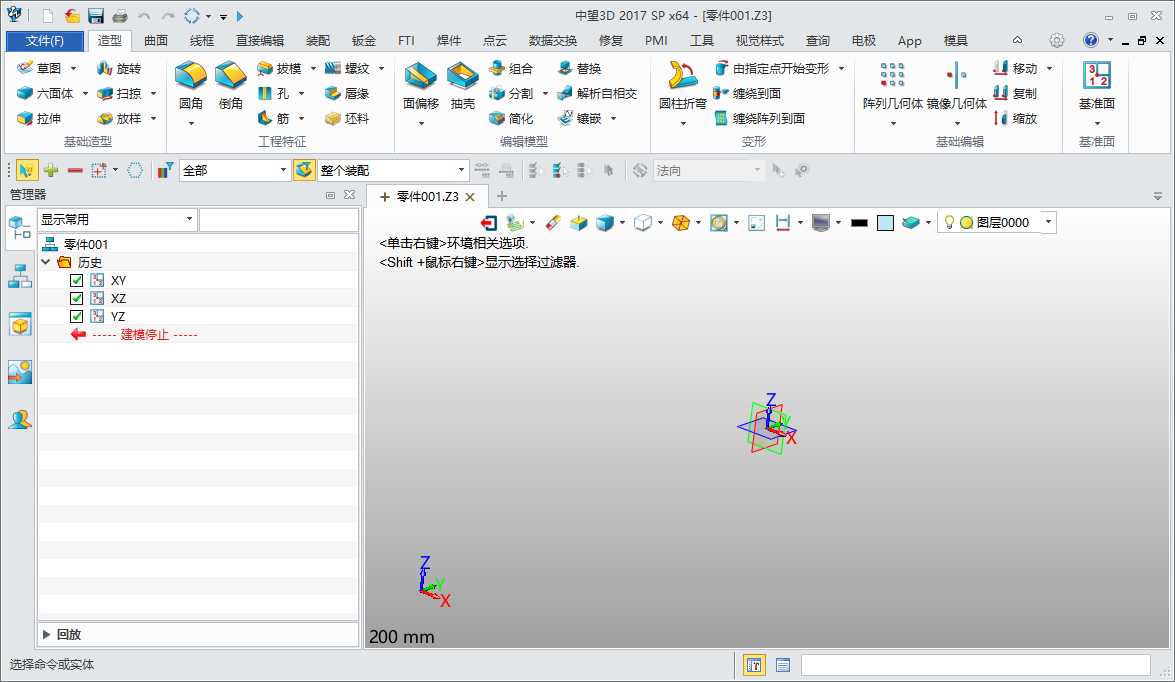1175x682 pixels.
Task: Select the 坯料 stock tool
Action: (x=348, y=118)
